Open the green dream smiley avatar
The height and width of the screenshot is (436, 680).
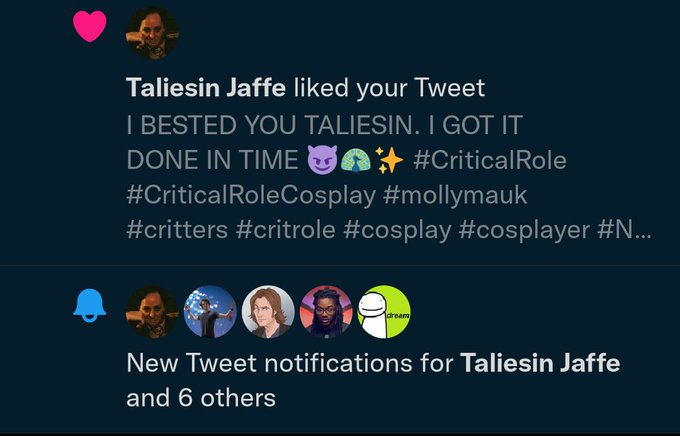coord(384,312)
